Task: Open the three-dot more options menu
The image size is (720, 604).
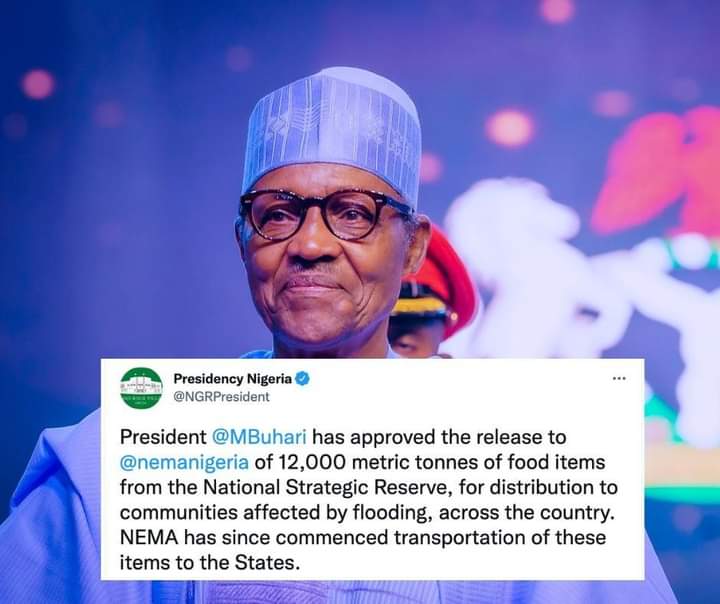Action: [619, 379]
